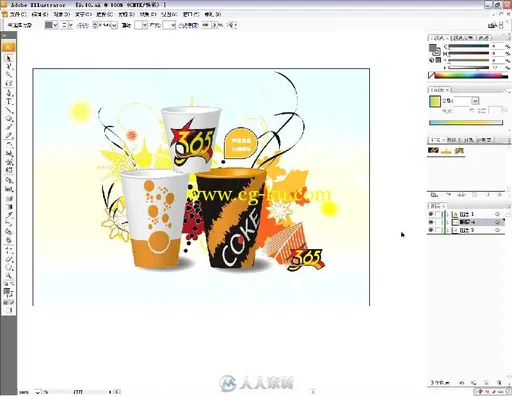Image resolution: width=512 pixels, height=396 pixels.
Task: Select the Gradient tool in toolbox
Action: [9, 206]
